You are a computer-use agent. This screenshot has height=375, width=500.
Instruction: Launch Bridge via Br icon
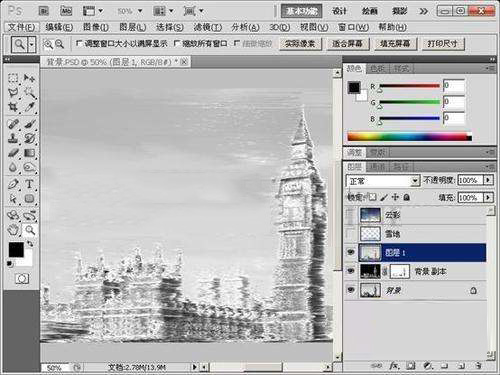click(x=43, y=11)
